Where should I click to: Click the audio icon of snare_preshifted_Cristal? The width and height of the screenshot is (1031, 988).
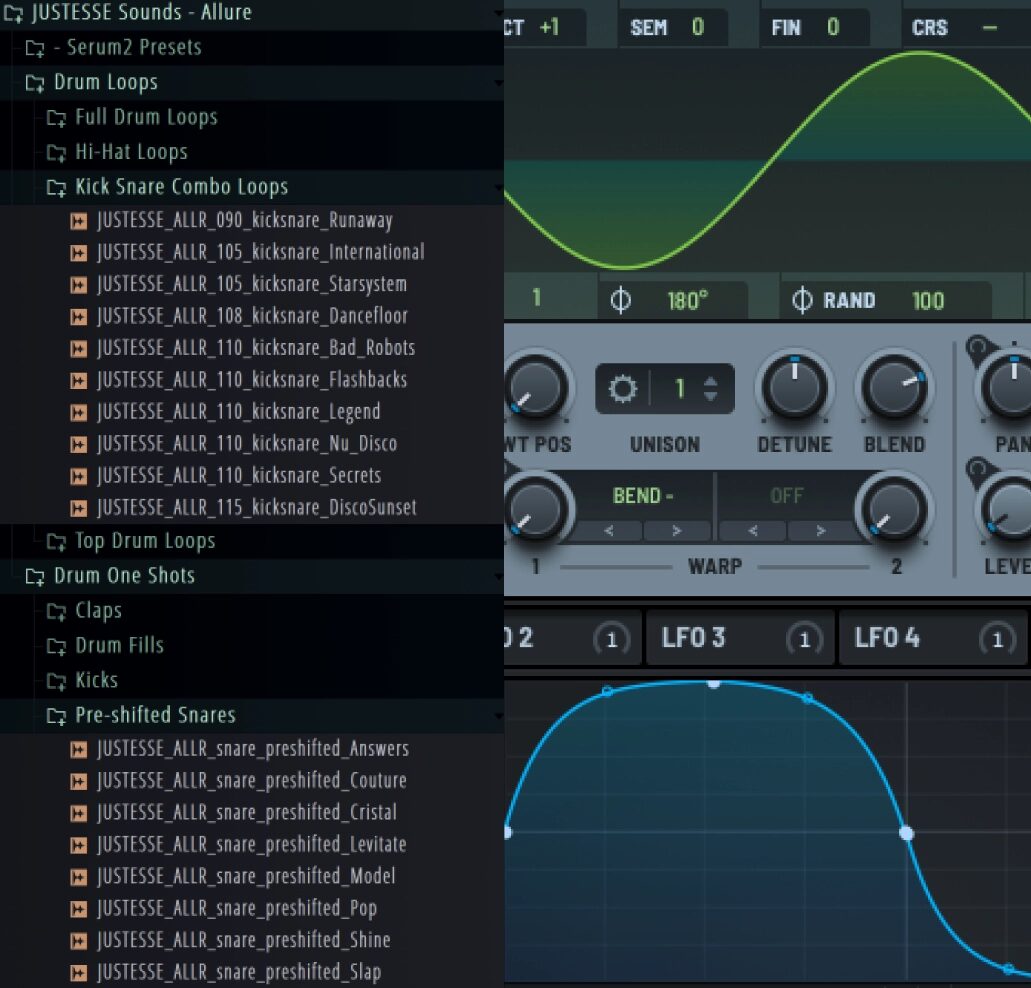click(x=78, y=813)
